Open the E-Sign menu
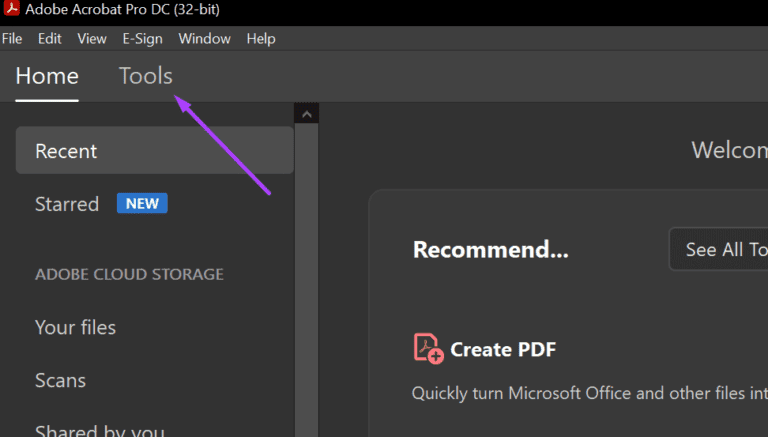 [142, 39]
